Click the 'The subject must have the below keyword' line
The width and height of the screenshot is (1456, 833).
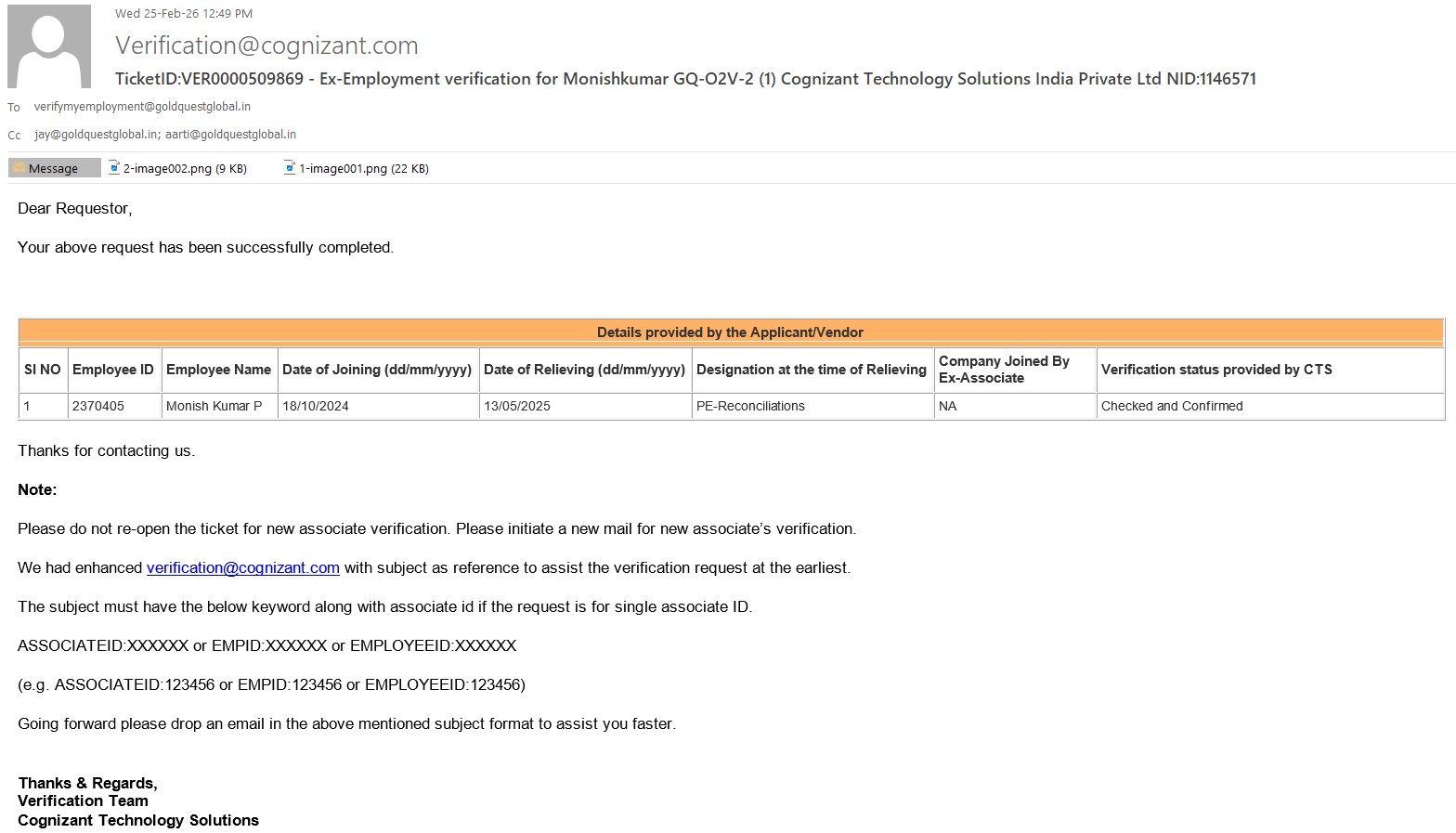click(x=385, y=607)
